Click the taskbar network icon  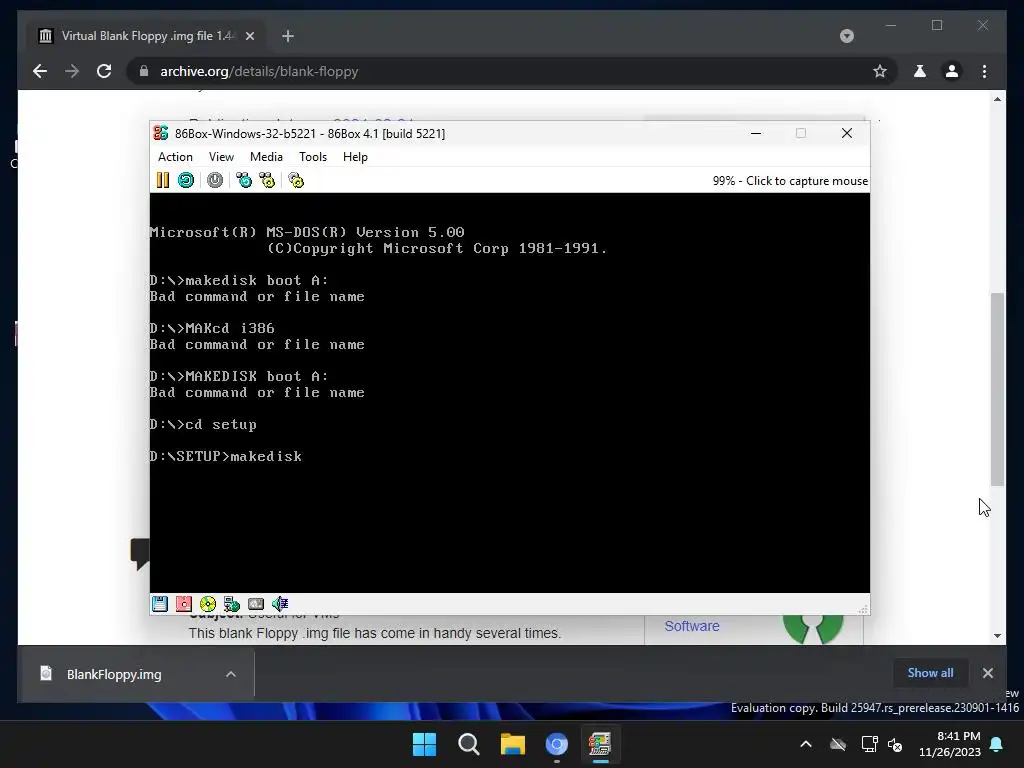coord(869,744)
